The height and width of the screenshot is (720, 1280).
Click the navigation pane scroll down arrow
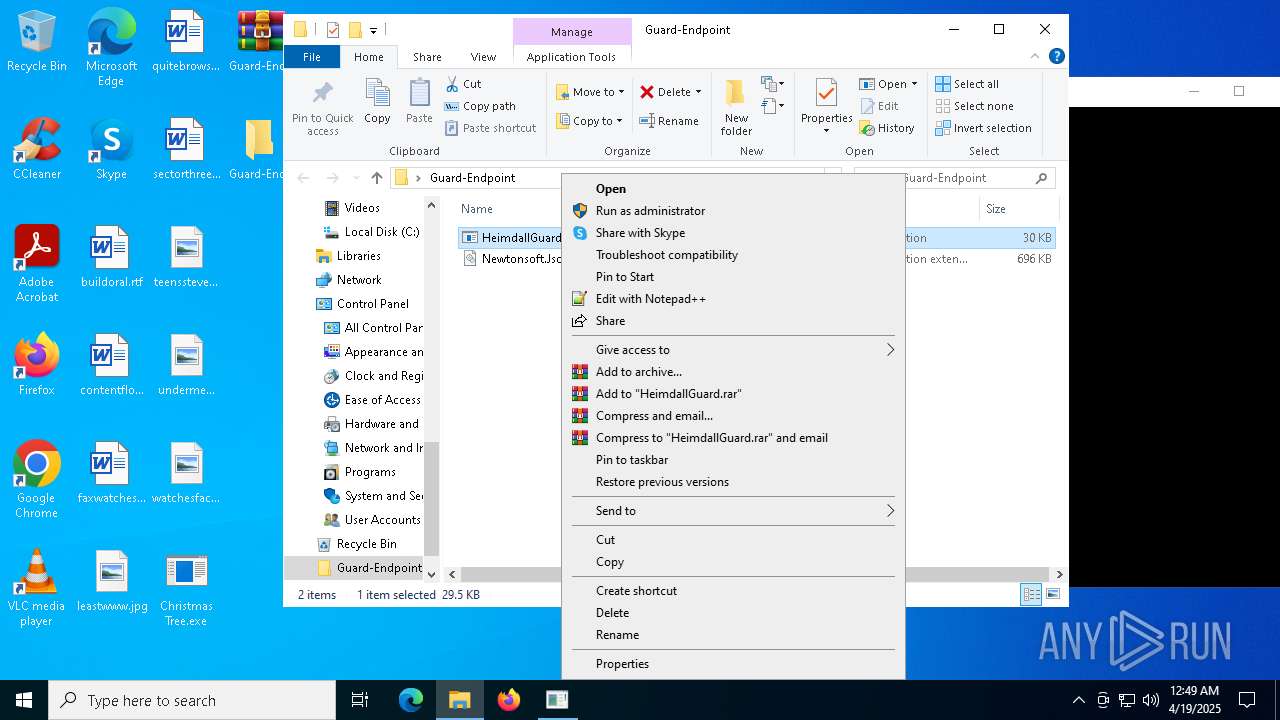[432, 575]
